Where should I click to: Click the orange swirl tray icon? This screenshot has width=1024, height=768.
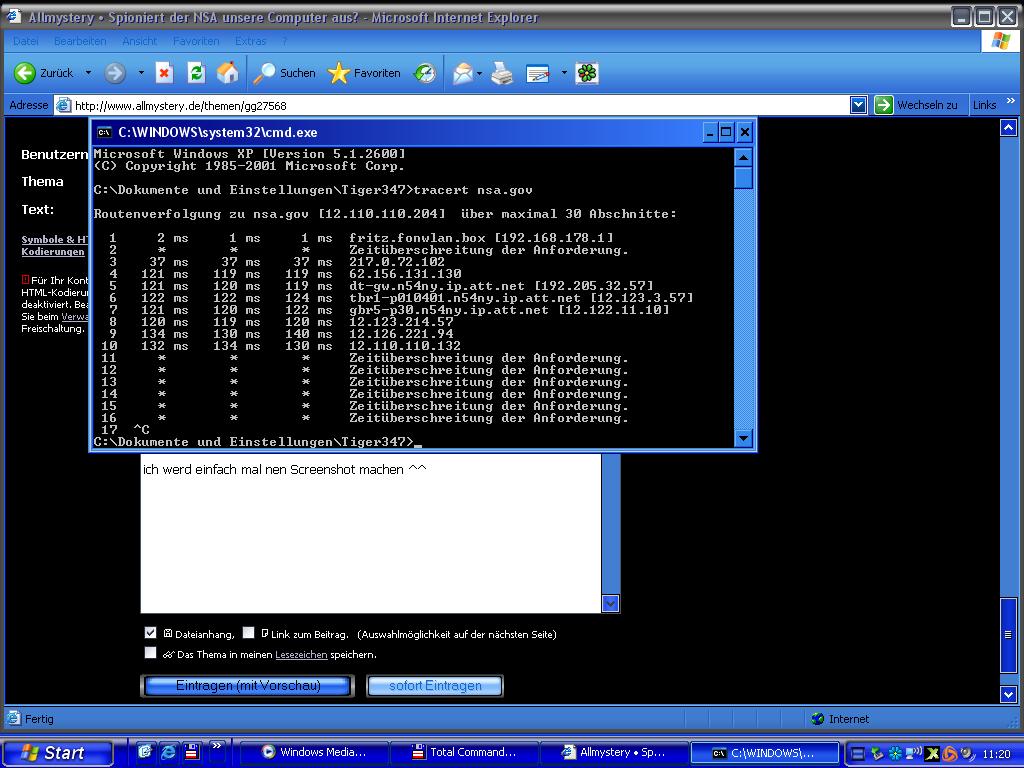click(x=950, y=754)
